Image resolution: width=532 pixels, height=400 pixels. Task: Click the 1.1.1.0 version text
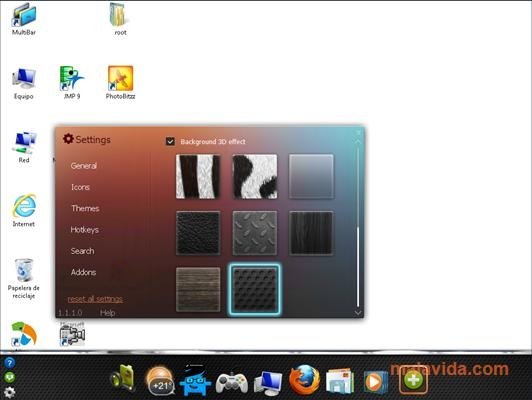[71, 313]
